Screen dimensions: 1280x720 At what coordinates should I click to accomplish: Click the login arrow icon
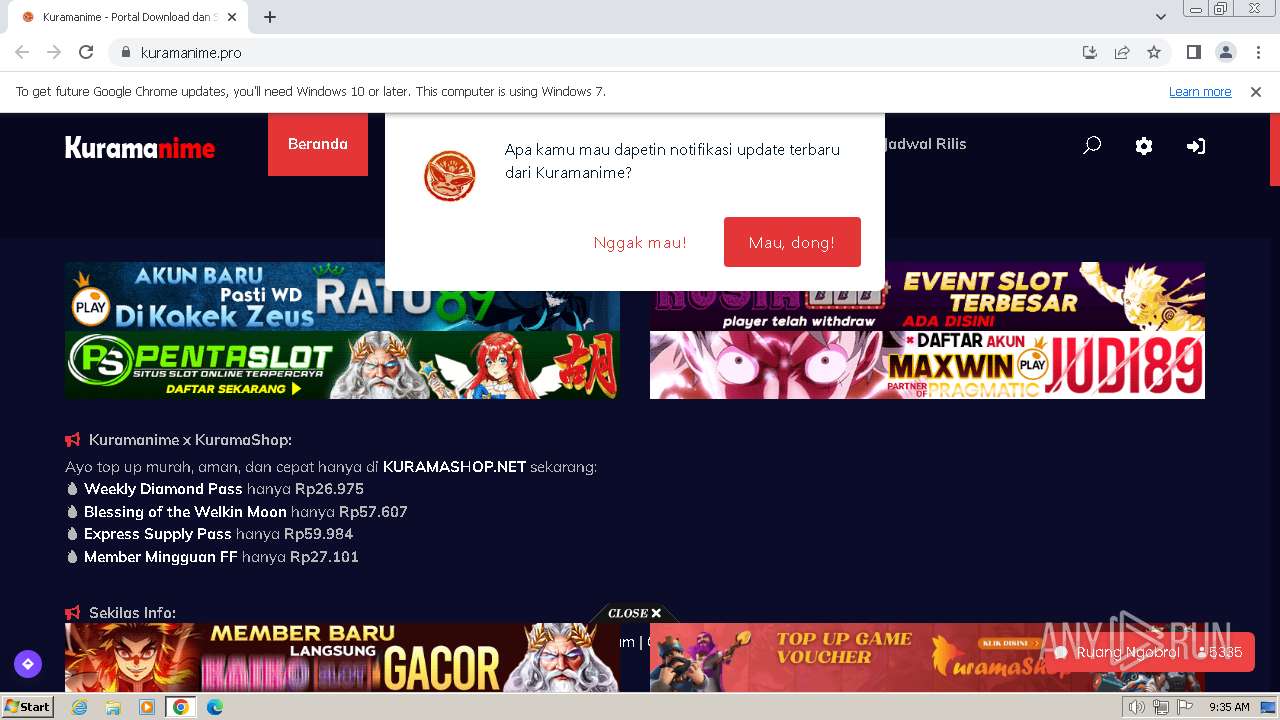[x=1196, y=146]
